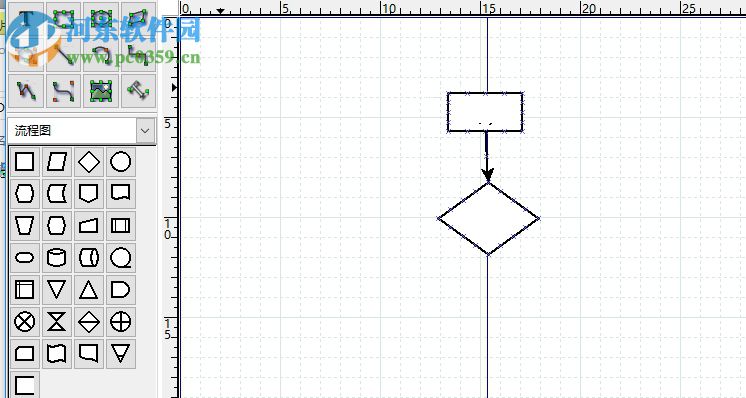Pick the Summing junction crossed circle
746x398 pixels.
tap(24, 322)
